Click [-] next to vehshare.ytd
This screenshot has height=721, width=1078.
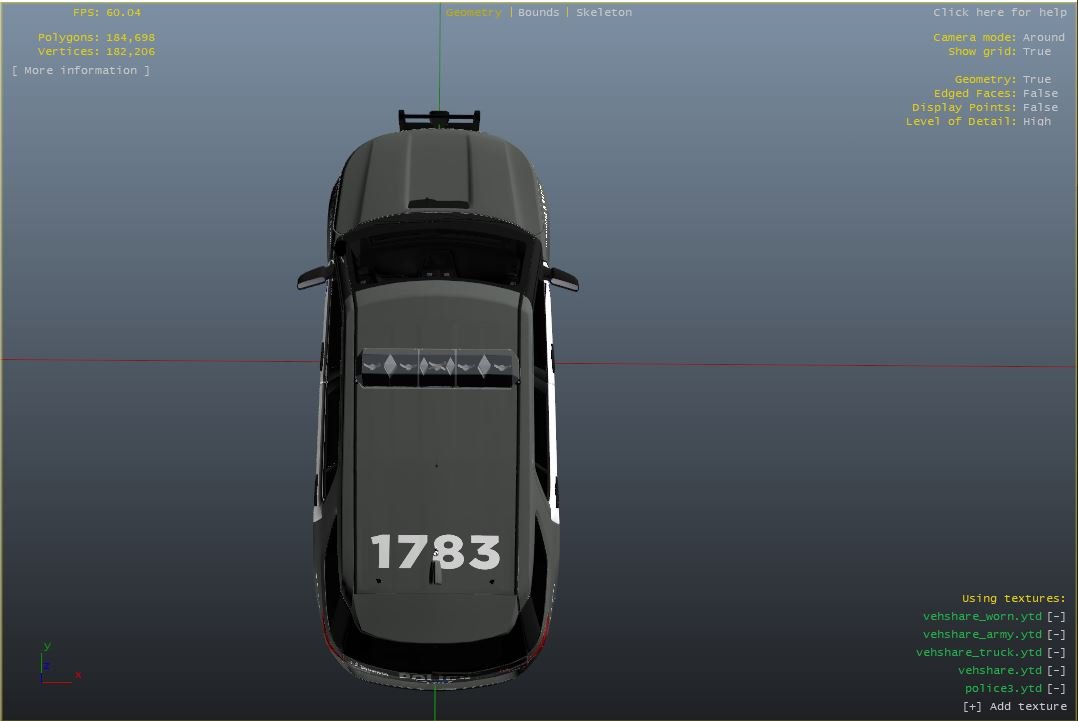1056,671
